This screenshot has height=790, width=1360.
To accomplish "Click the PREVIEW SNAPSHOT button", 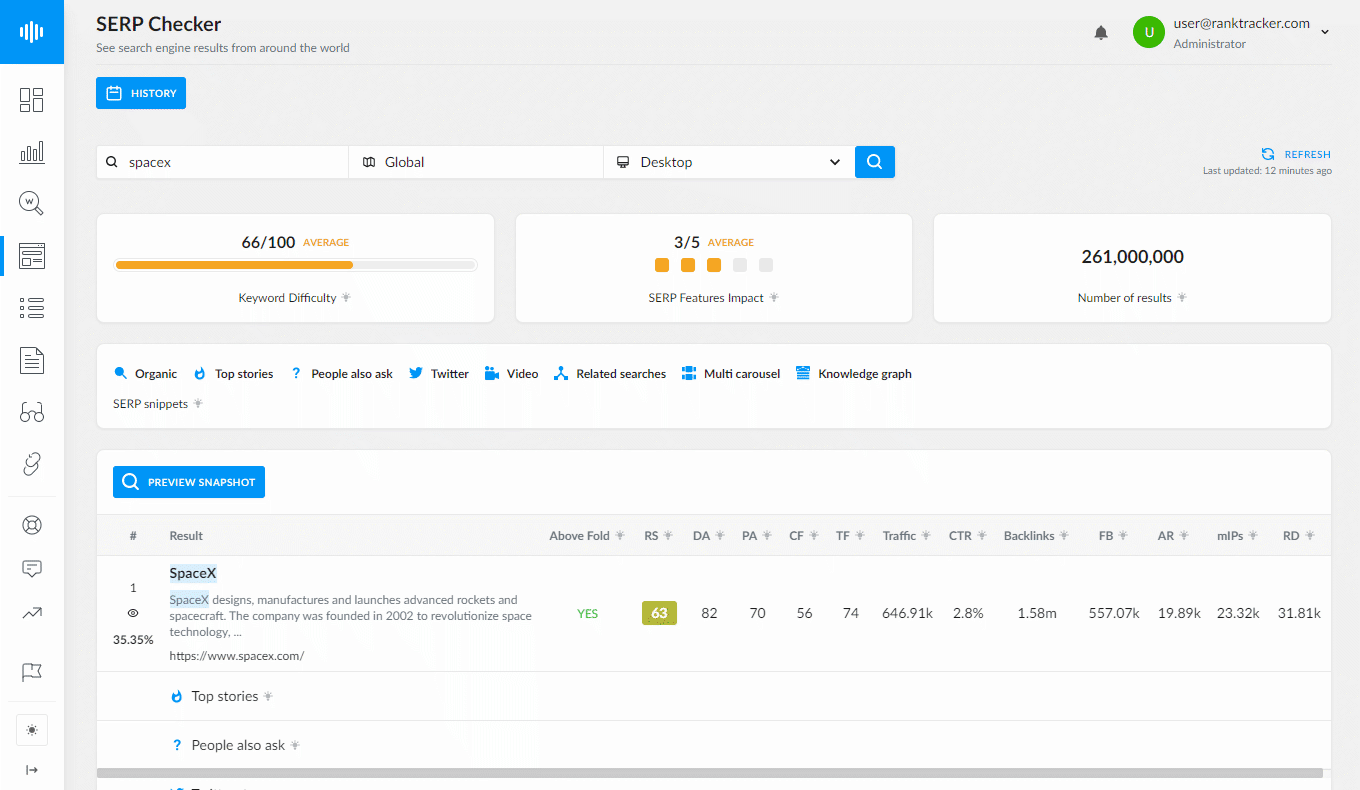I will [189, 482].
